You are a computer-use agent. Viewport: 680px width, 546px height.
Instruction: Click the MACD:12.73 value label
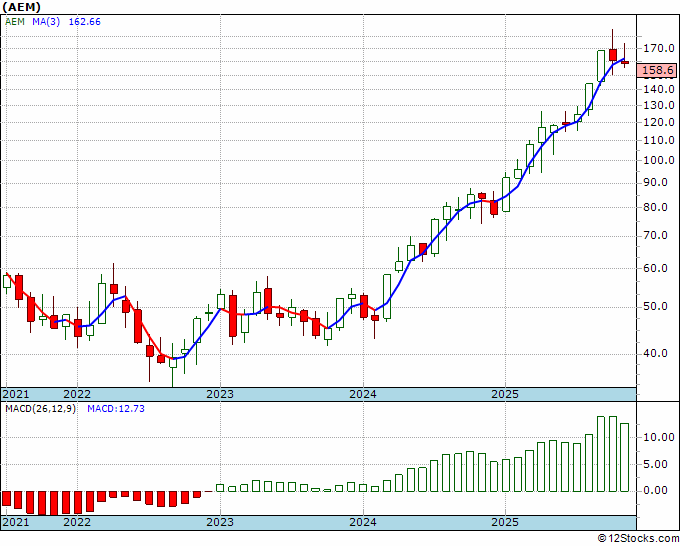point(116,409)
